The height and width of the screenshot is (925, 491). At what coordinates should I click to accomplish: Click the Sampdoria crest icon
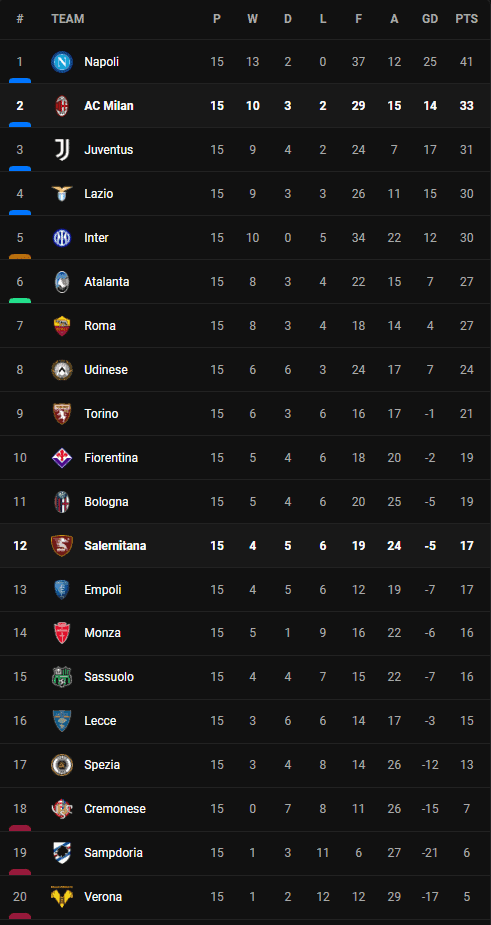62,852
